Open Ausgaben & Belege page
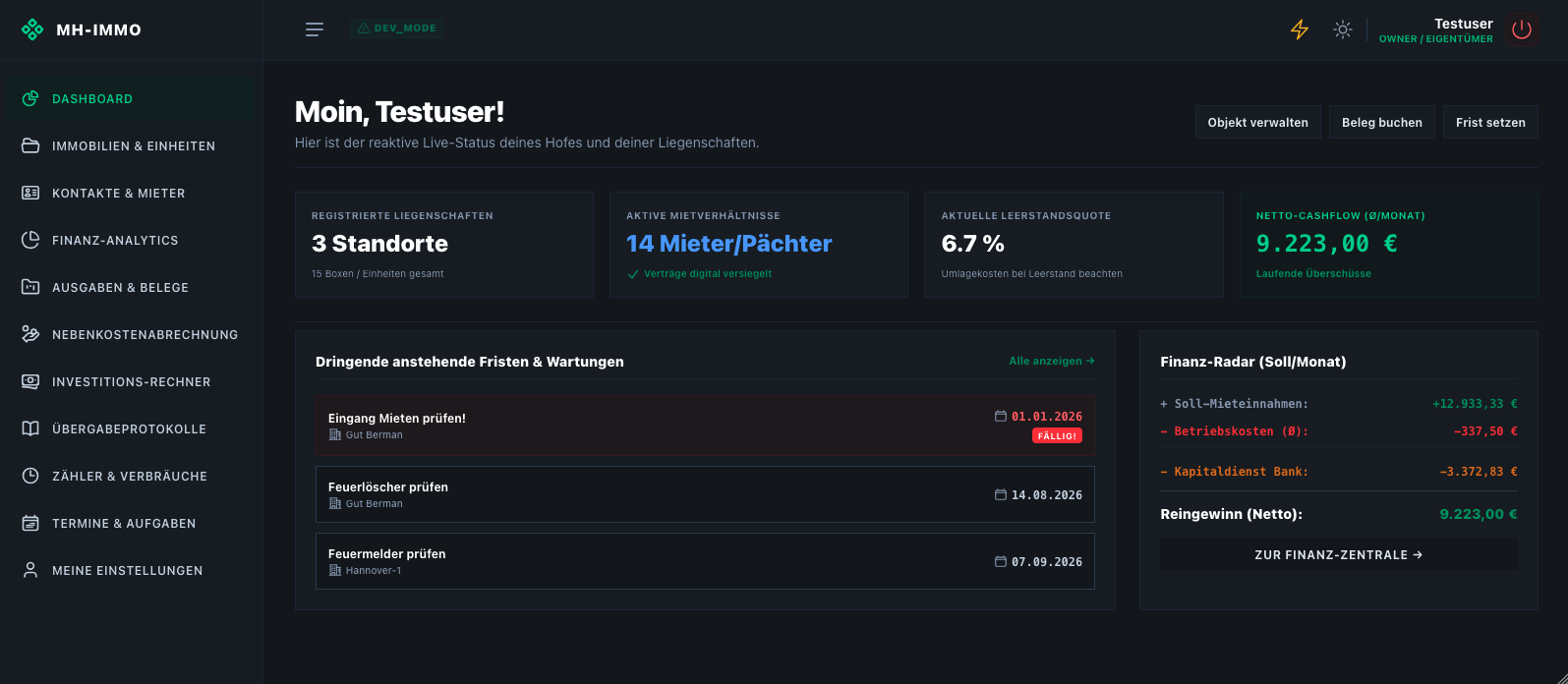This screenshot has height=684, width=1568. [132, 287]
